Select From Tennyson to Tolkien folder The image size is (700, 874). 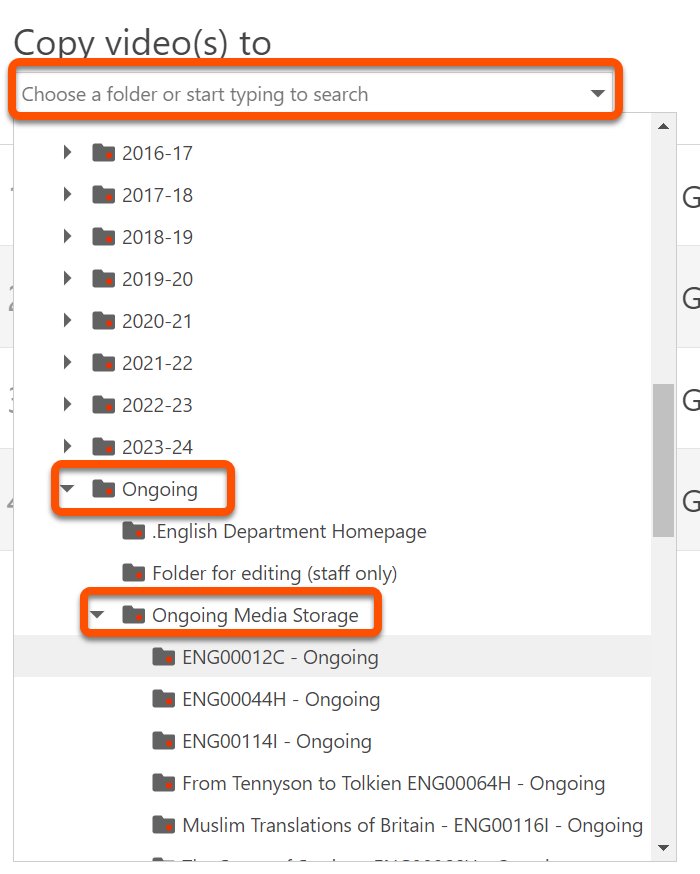393,783
